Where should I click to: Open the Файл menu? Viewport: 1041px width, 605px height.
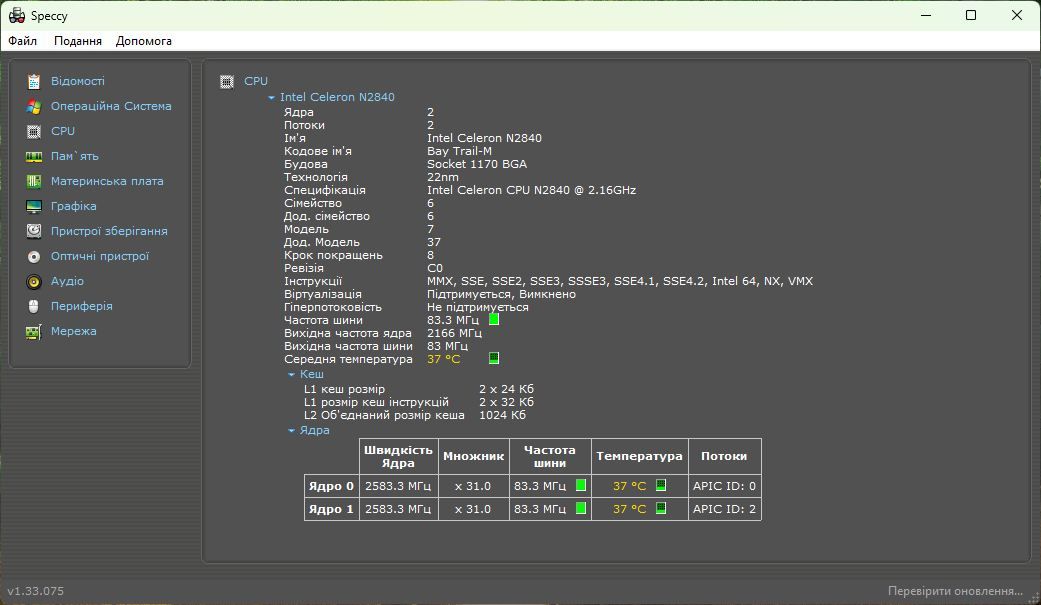tap(23, 41)
